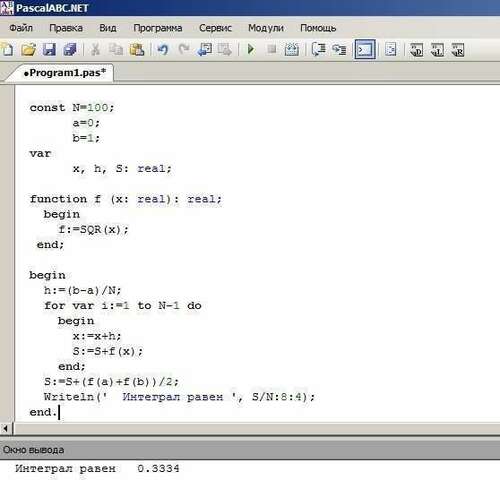Save the program with the floppy icon
The height and width of the screenshot is (480, 500).
tap(49, 50)
